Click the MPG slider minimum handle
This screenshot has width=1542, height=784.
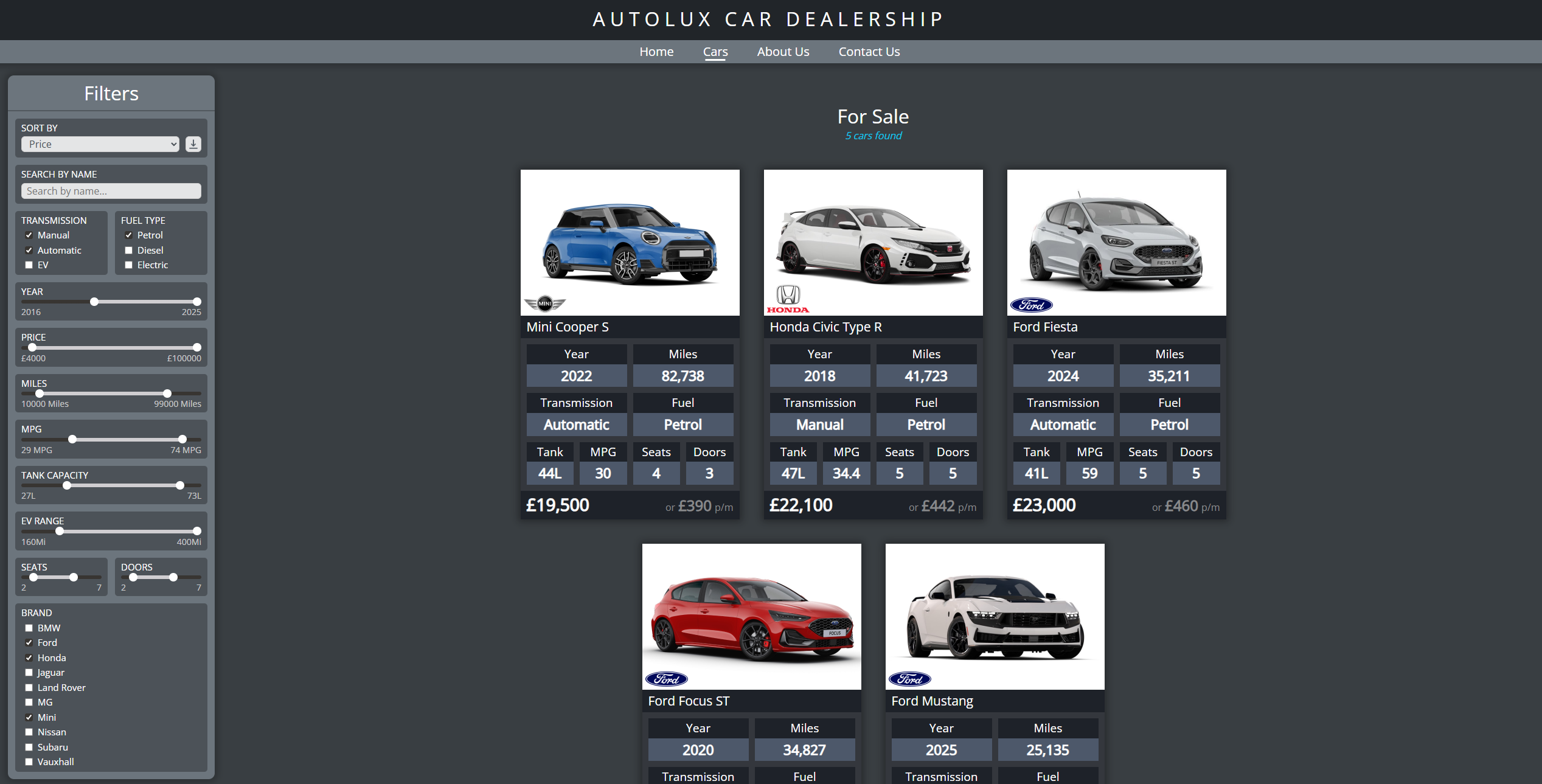(x=72, y=439)
